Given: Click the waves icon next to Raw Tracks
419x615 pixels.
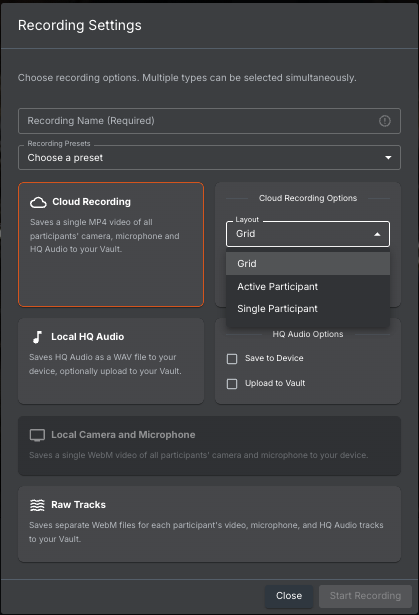Looking at the screenshot, I should click(37, 505).
